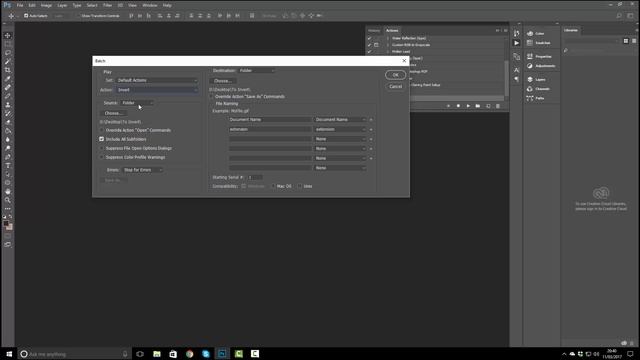Open the Source dropdown set to Folder
The height and width of the screenshot is (360, 640).
(x=138, y=103)
